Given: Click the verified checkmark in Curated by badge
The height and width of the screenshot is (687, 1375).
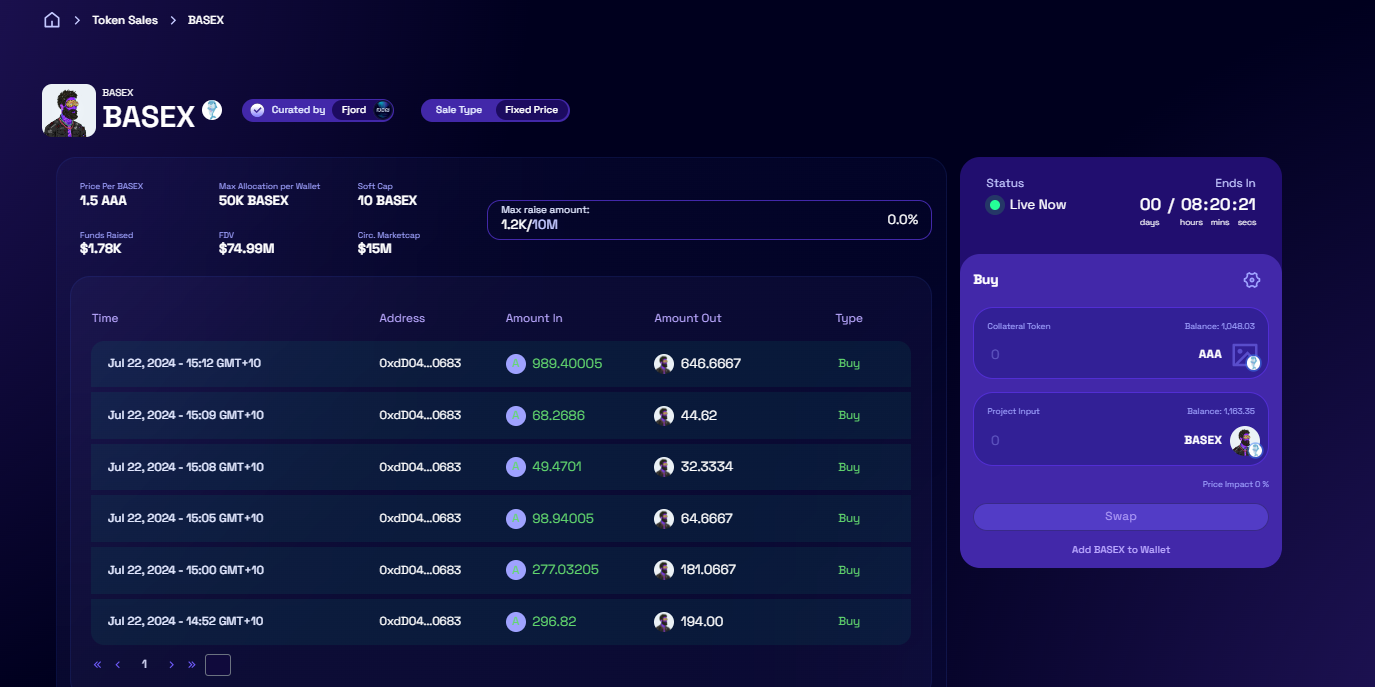Looking at the screenshot, I should pyautogui.click(x=257, y=110).
